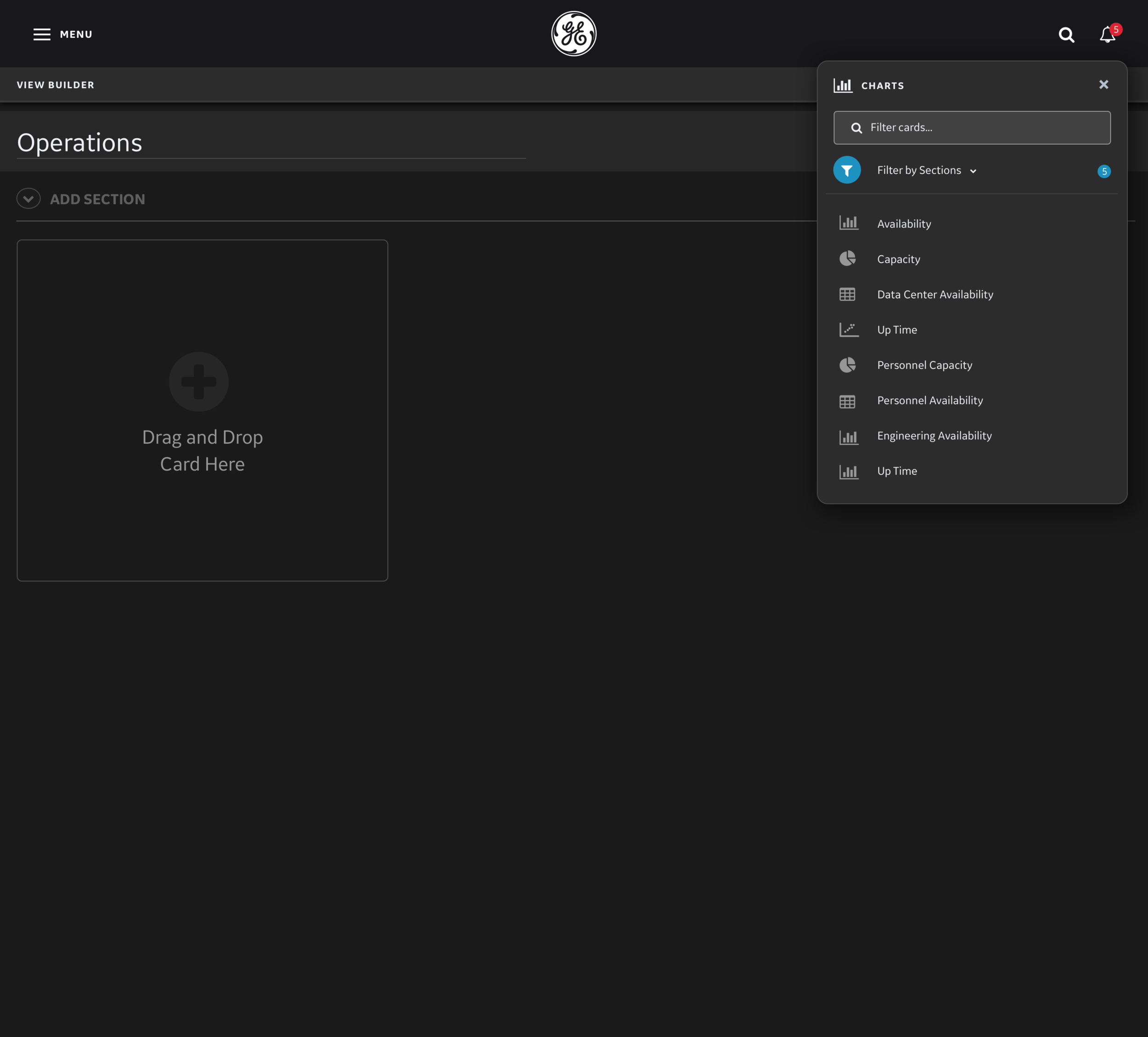Screen dimensions: 1148x1037
Task: Open the hamburger menu icon
Action: [42, 34]
